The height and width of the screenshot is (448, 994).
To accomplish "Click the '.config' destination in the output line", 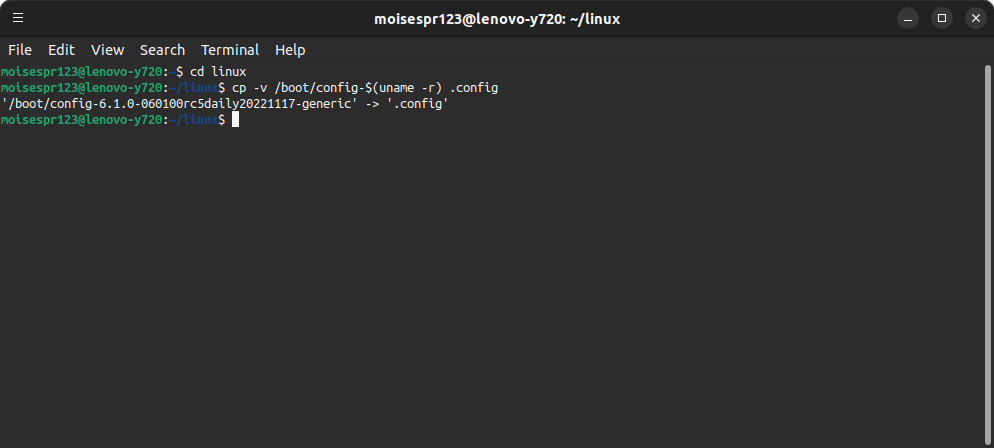I will (x=418, y=103).
